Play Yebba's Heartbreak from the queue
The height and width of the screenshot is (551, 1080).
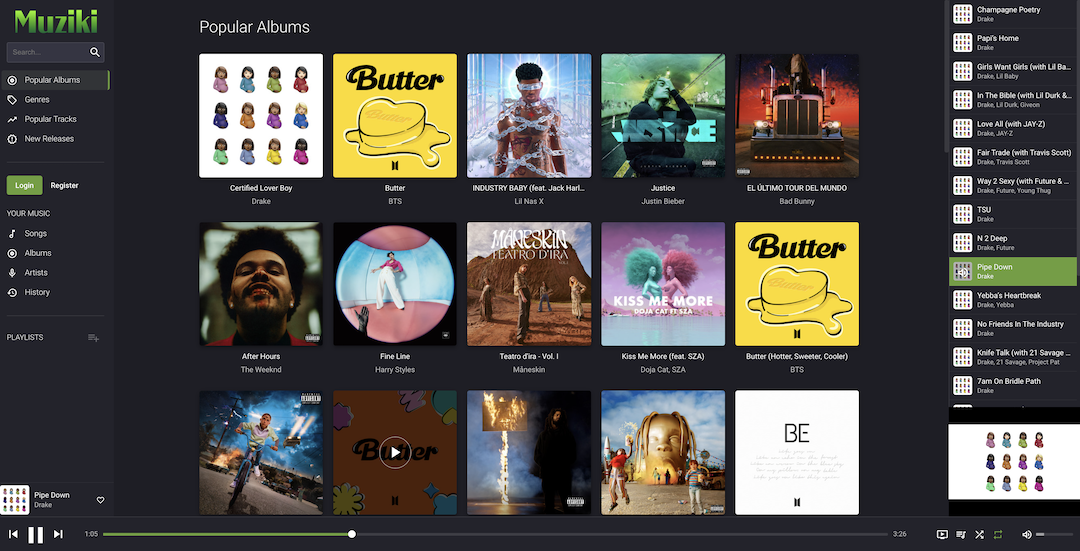[1012, 300]
